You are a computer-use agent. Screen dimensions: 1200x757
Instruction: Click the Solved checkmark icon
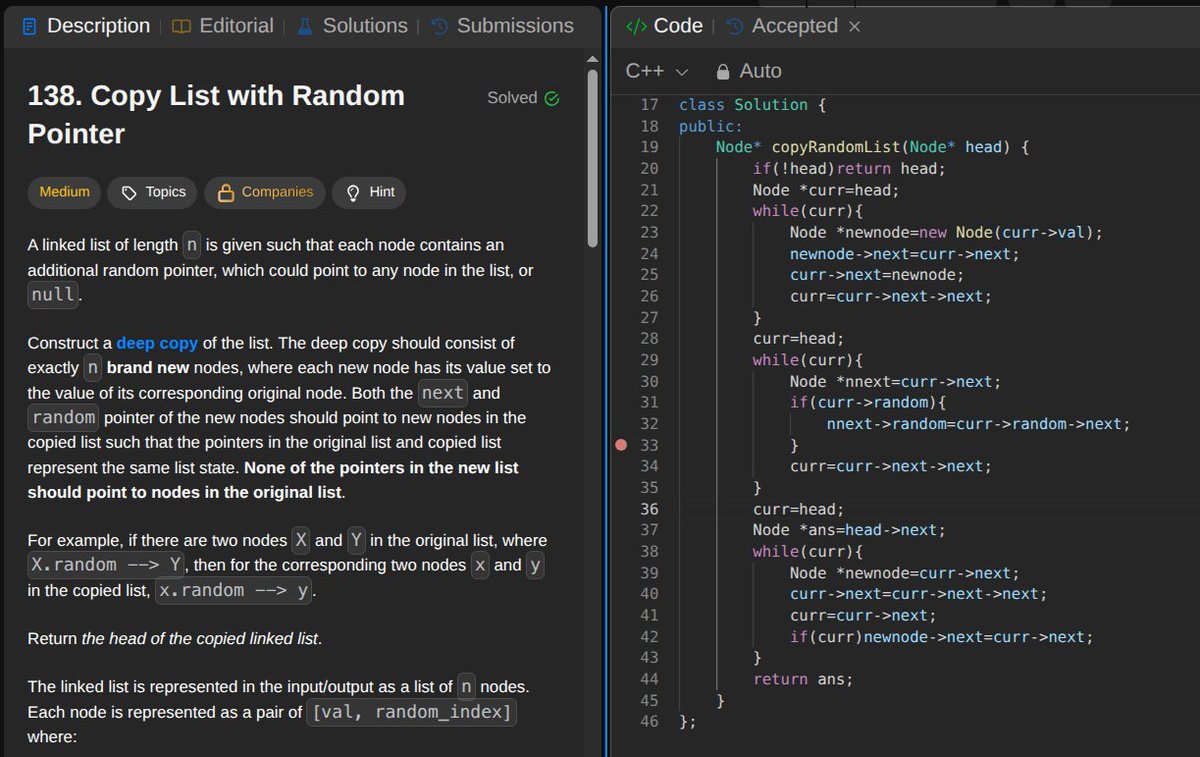[552, 98]
